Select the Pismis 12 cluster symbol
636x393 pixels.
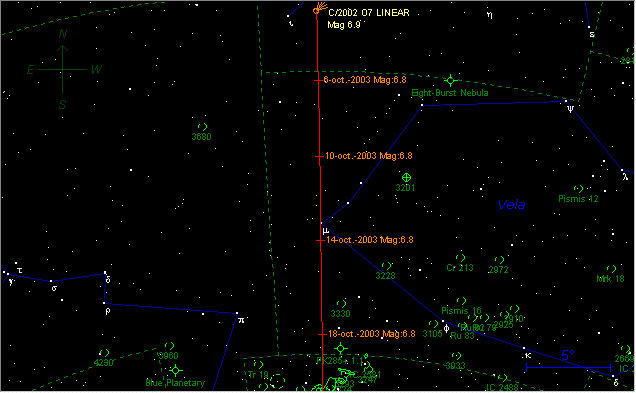pos(578,189)
